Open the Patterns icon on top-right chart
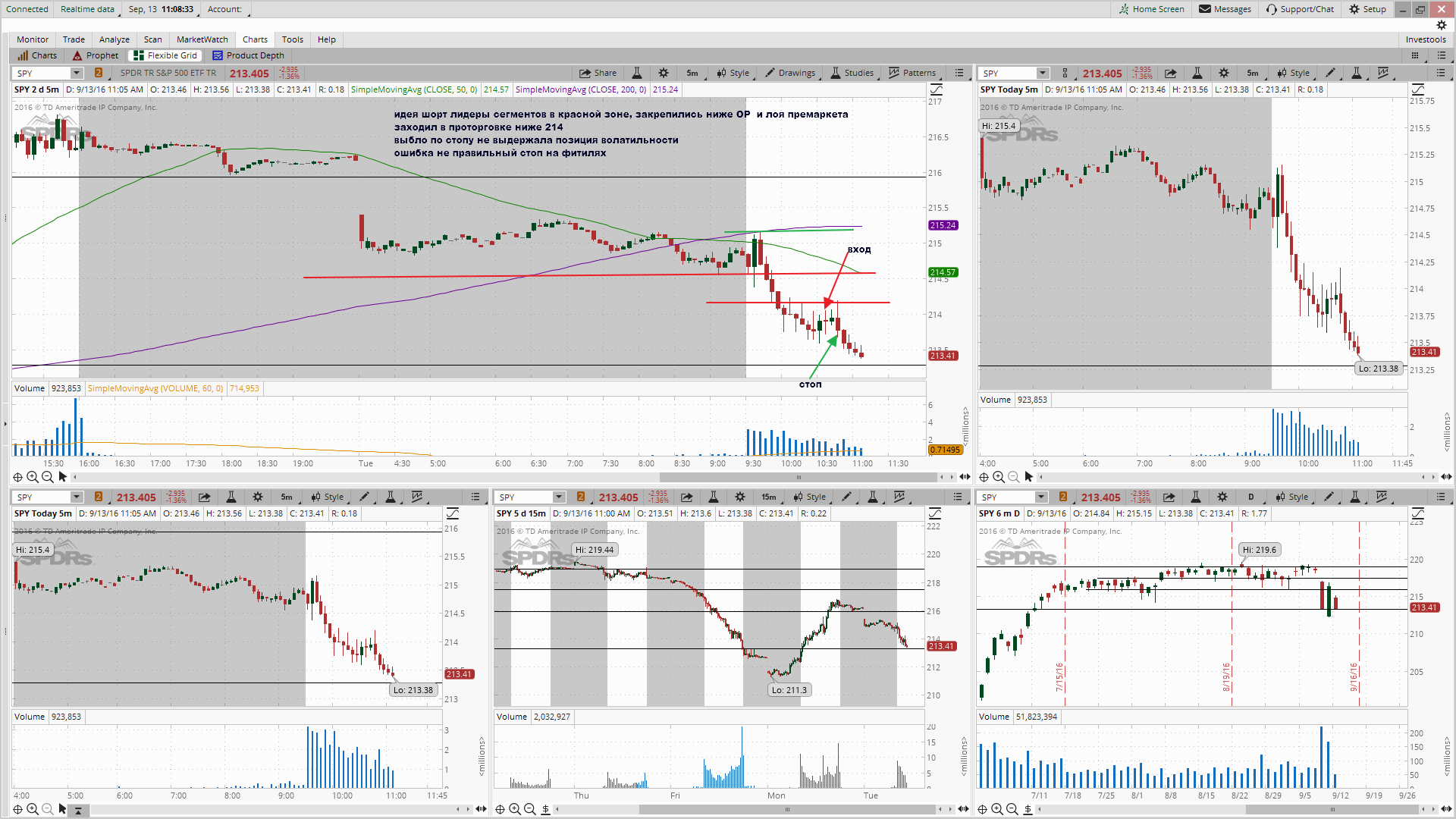1456x819 pixels. pos(1383,73)
